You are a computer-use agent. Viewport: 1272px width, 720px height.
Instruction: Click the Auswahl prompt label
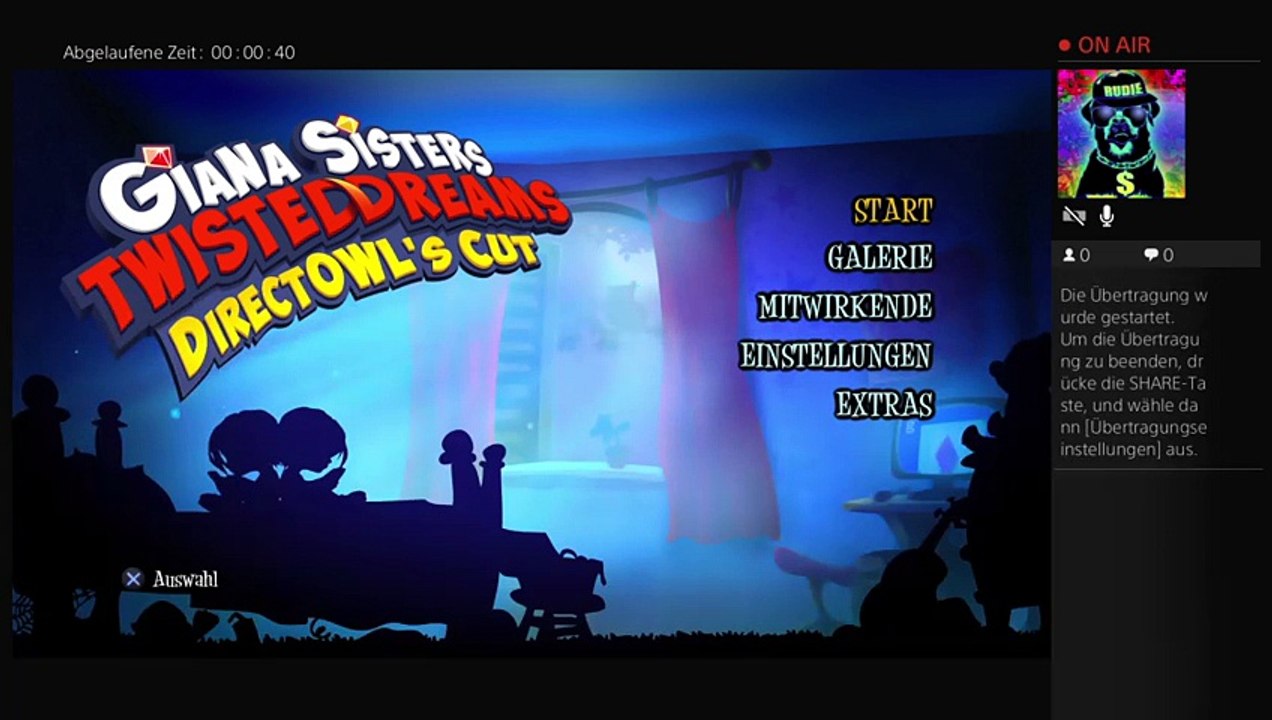(185, 579)
